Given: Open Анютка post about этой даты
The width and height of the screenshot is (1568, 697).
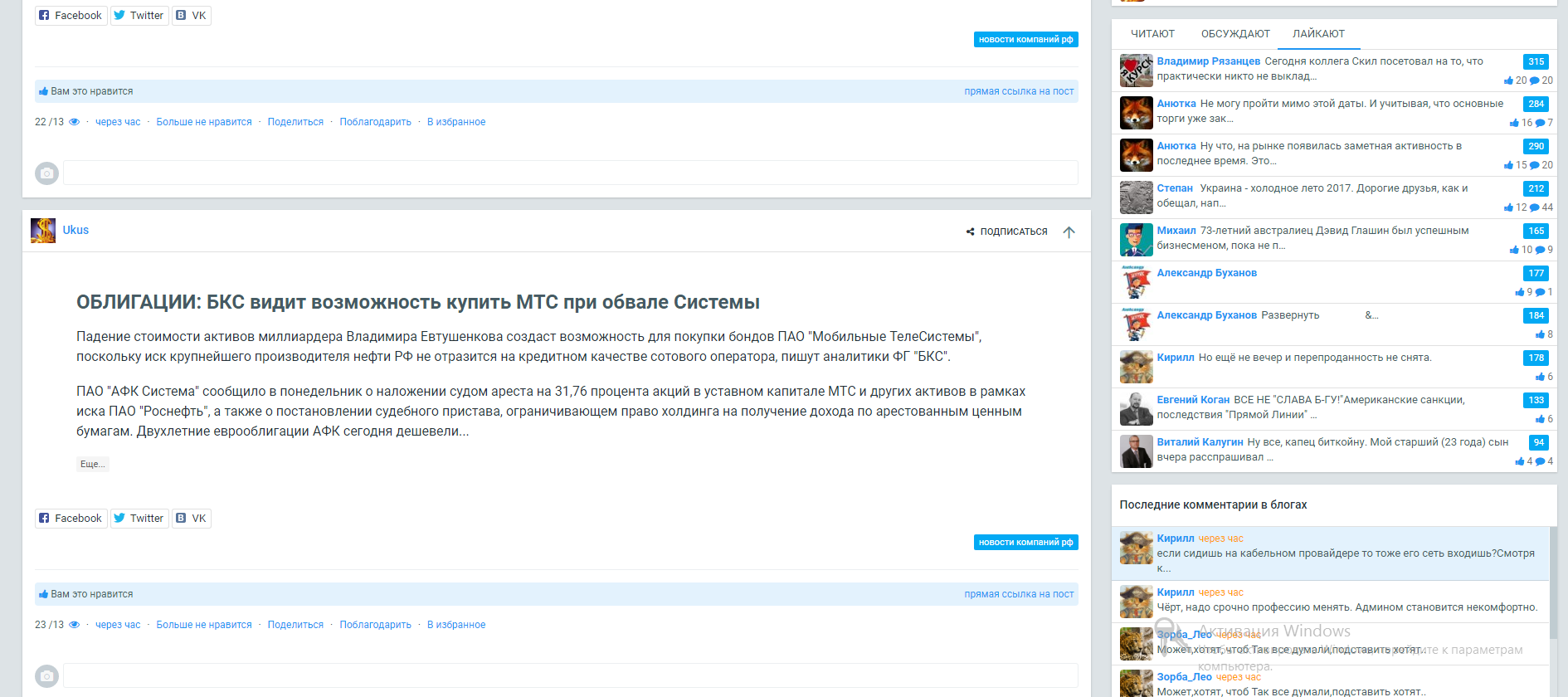Looking at the screenshot, I should [1330, 111].
